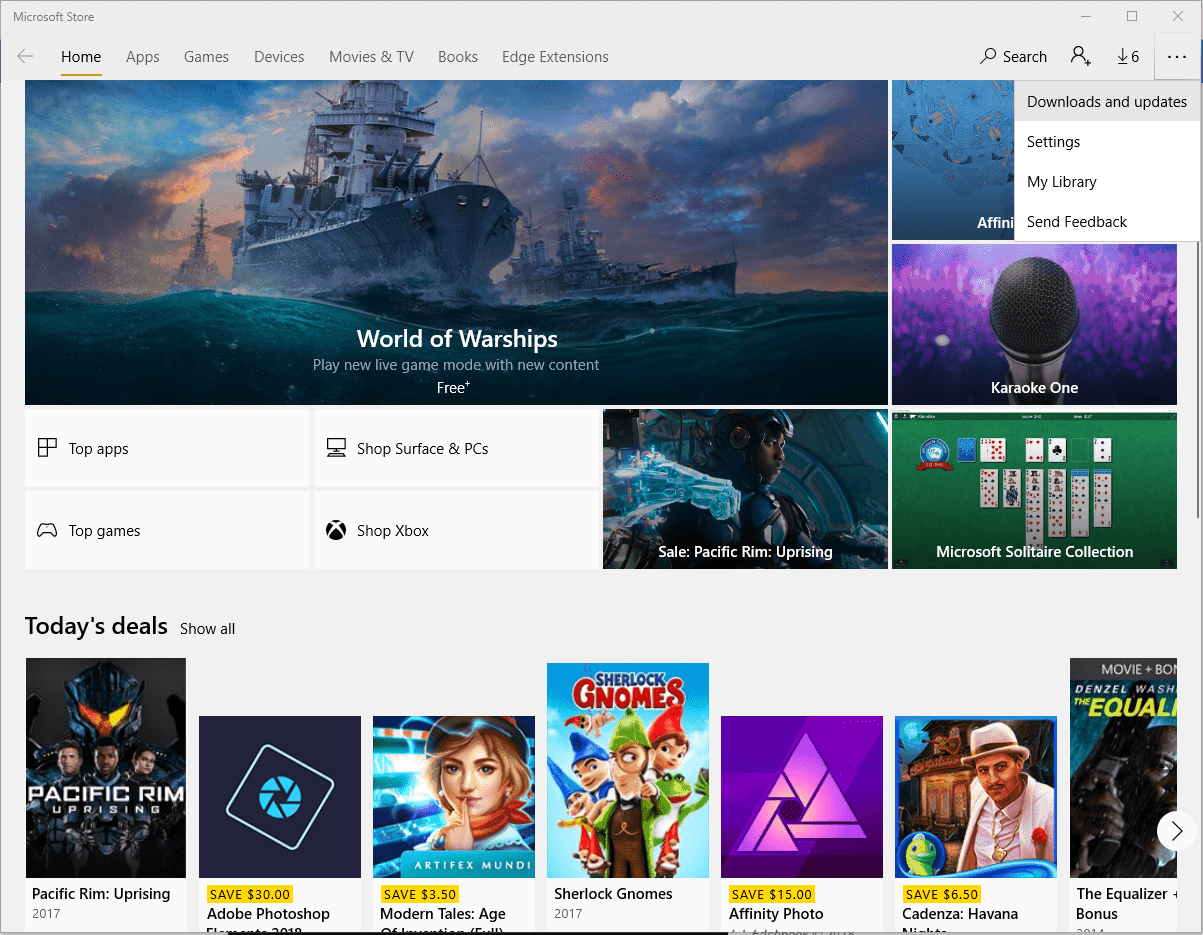Open the Affinity tile beside the menu
The image size is (1203, 935).
[x=953, y=160]
